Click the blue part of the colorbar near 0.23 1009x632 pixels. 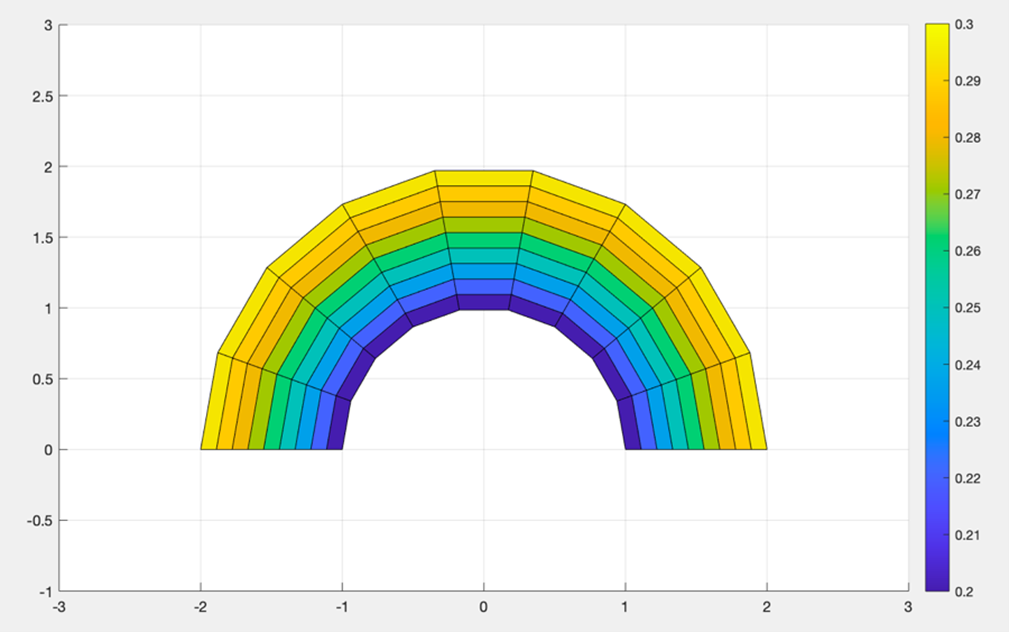pos(937,421)
